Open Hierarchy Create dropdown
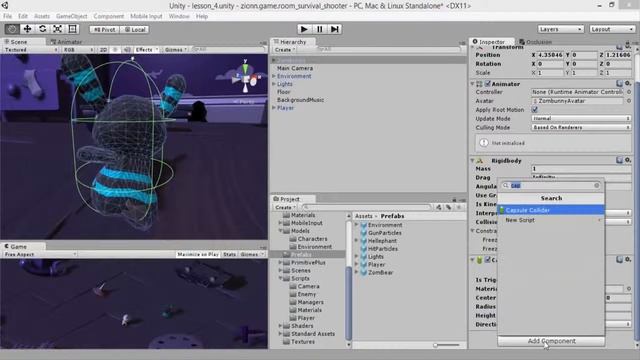Viewport: 640px width, 360px height. point(284,50)
